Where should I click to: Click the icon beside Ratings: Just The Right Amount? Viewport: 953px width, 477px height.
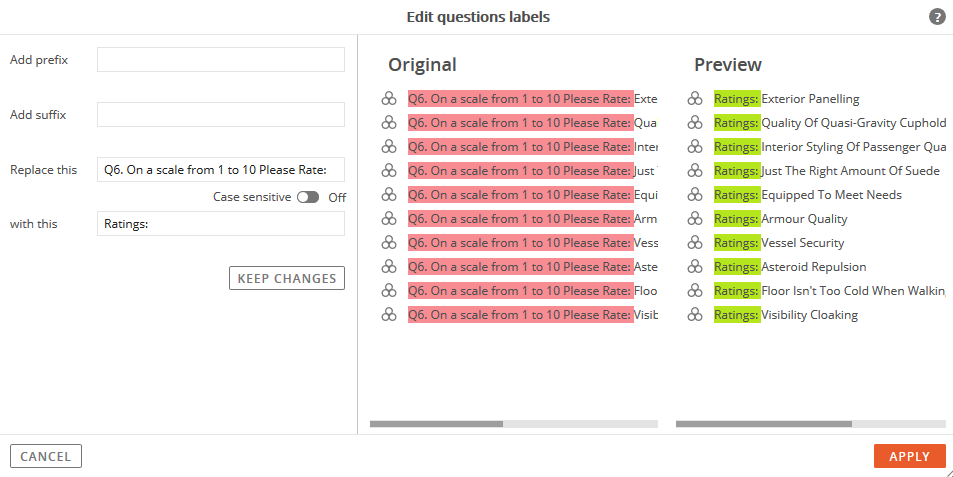click(695, 171)
